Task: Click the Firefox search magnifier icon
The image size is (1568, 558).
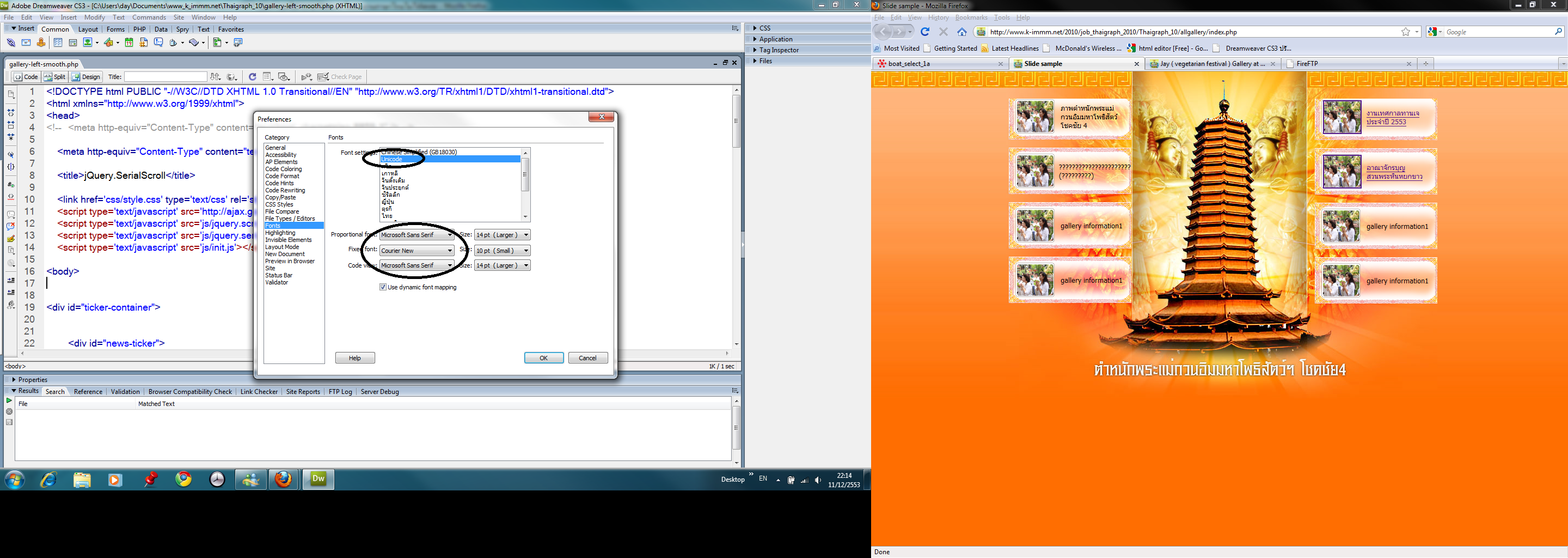Action: click(1558, 32)
